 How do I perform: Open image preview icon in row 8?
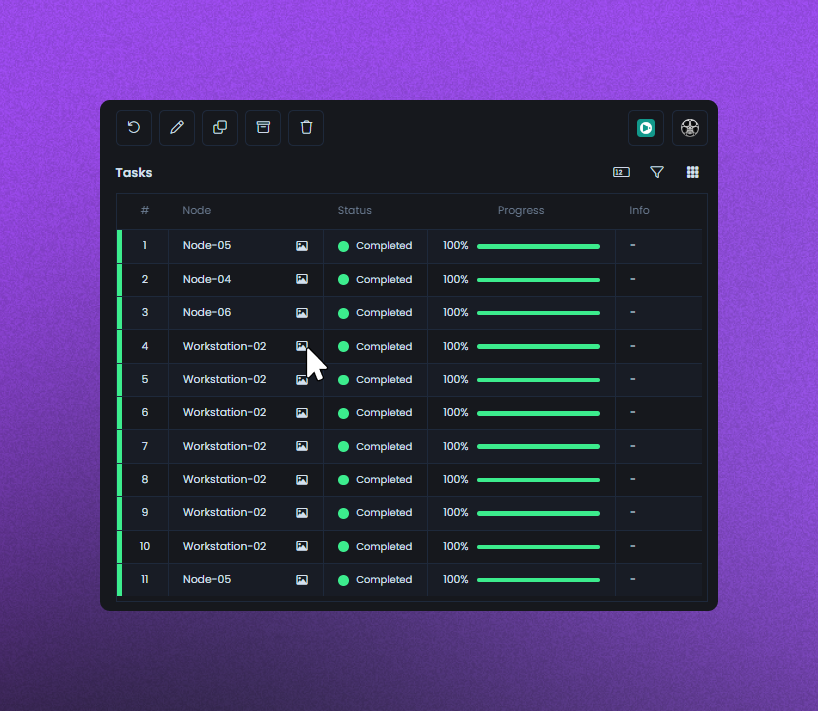click(x=302, y=479)
